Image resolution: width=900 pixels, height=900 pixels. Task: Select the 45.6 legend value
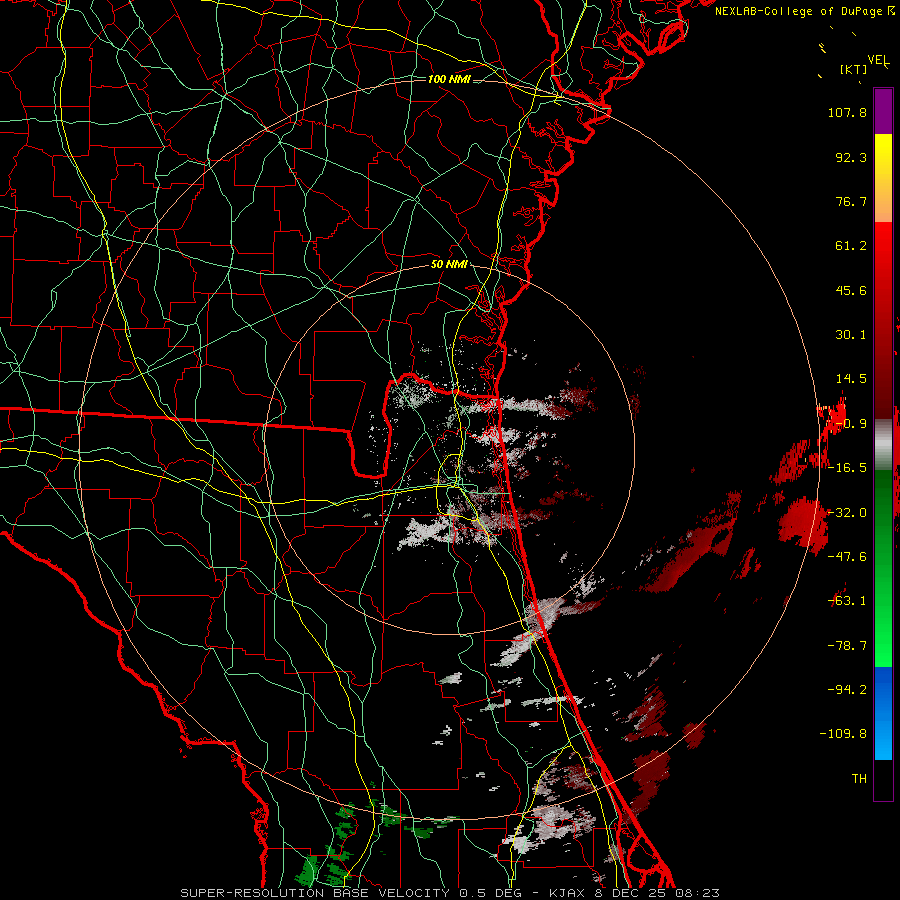[x=851, y=290]
